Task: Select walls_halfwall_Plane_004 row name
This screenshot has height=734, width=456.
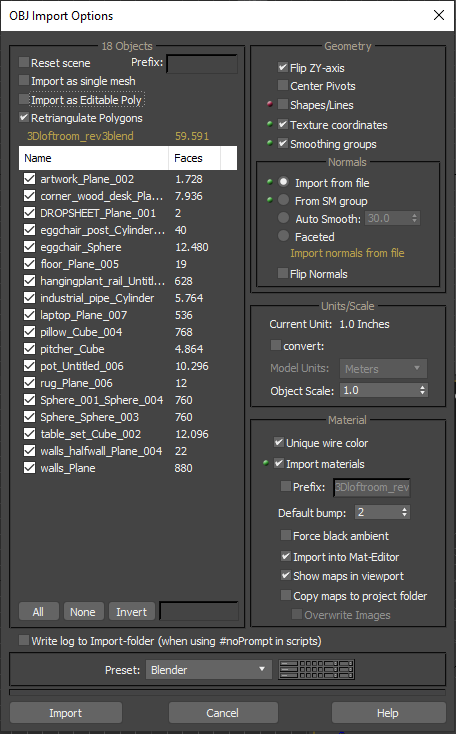Action: pos(101,451)
